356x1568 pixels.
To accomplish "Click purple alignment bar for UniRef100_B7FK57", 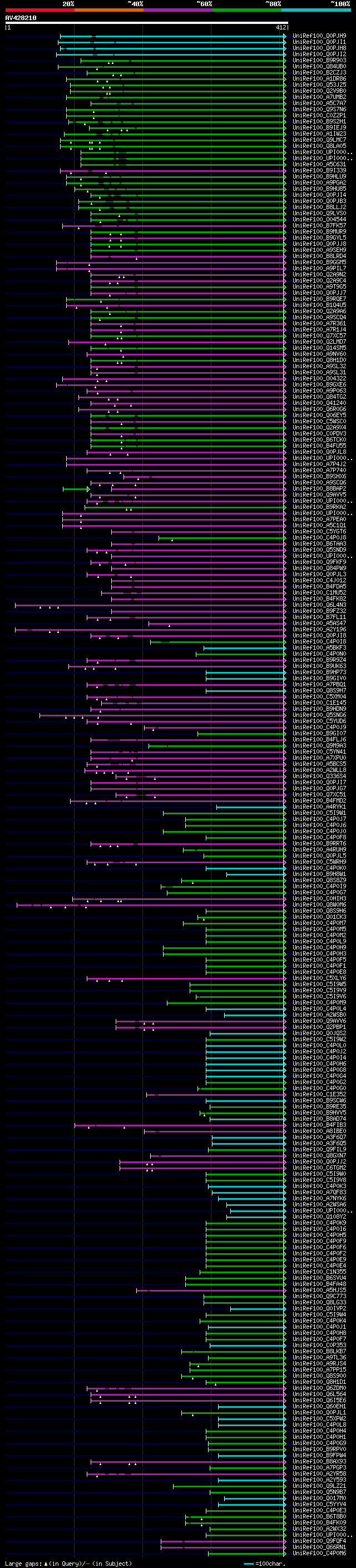I will (175, 226).
